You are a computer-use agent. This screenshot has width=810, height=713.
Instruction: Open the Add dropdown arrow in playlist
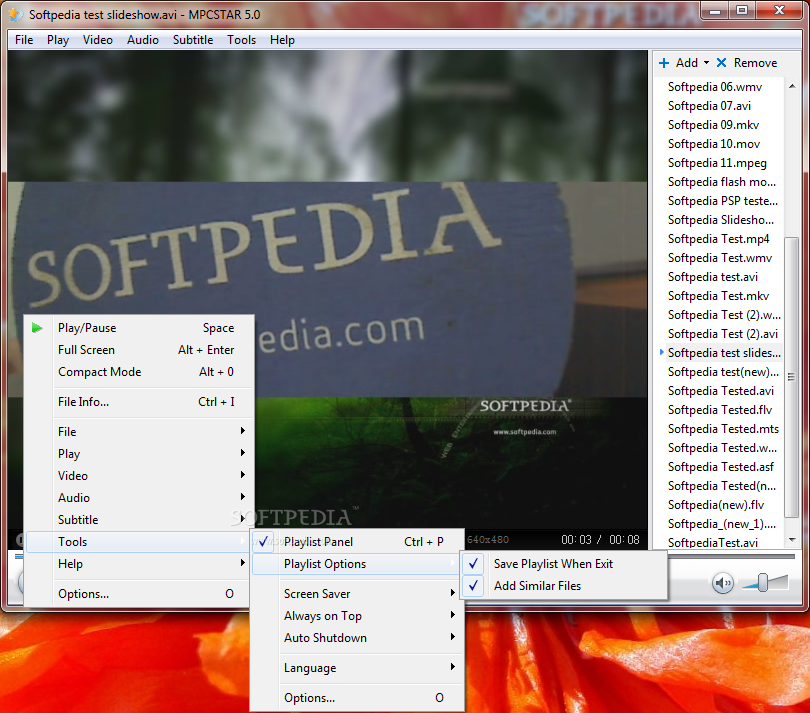[706, 63]
